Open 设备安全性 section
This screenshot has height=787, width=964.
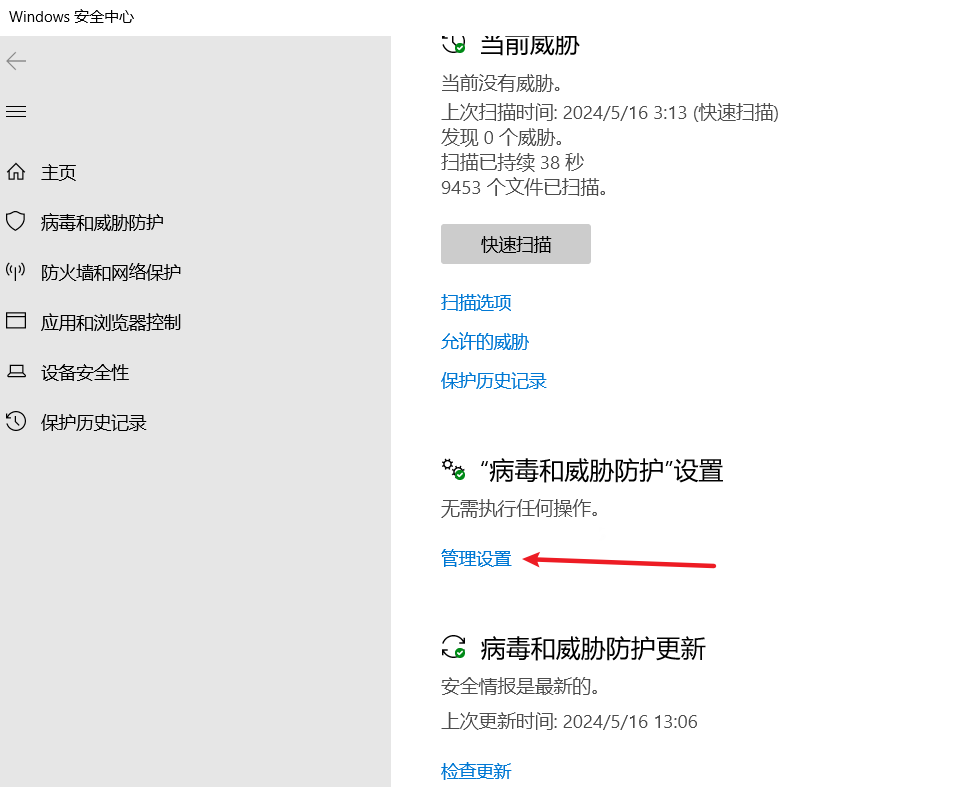(85, 373)
